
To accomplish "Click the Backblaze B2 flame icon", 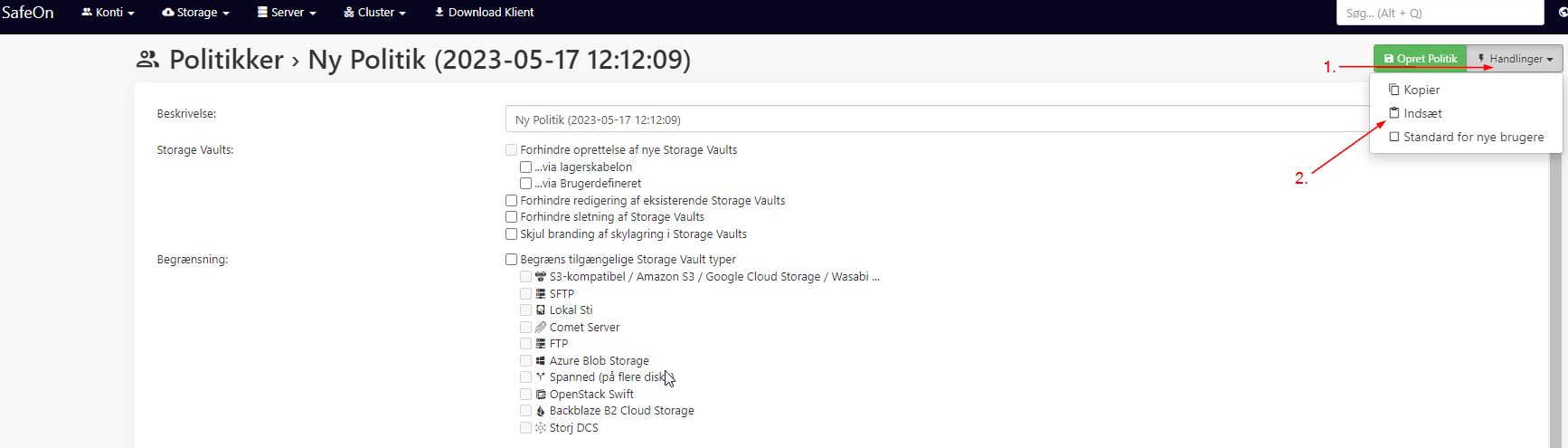I will coord(541,411).
